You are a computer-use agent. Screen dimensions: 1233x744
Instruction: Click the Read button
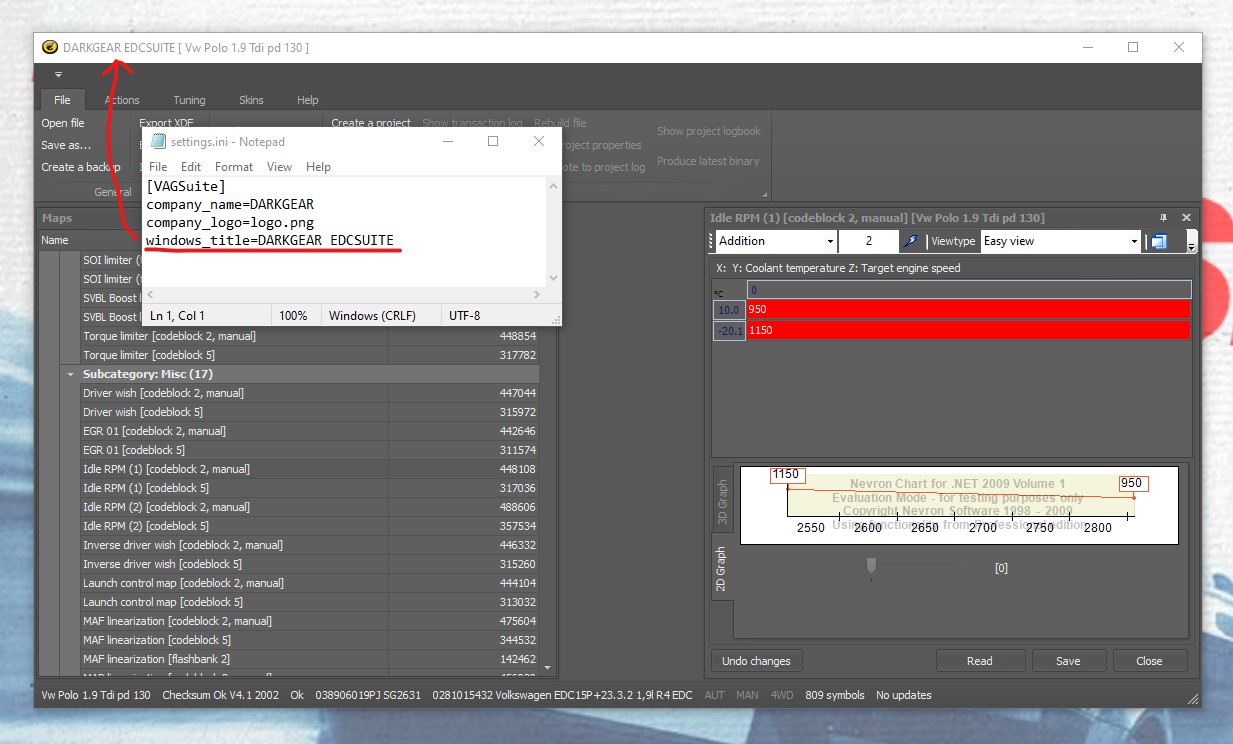tap(980, 661)
